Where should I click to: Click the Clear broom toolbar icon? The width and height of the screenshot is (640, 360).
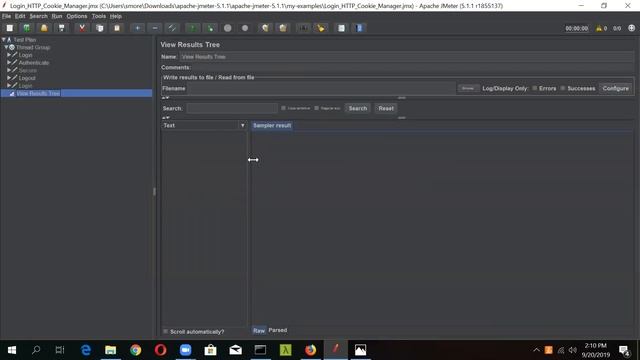click(265, 28)
